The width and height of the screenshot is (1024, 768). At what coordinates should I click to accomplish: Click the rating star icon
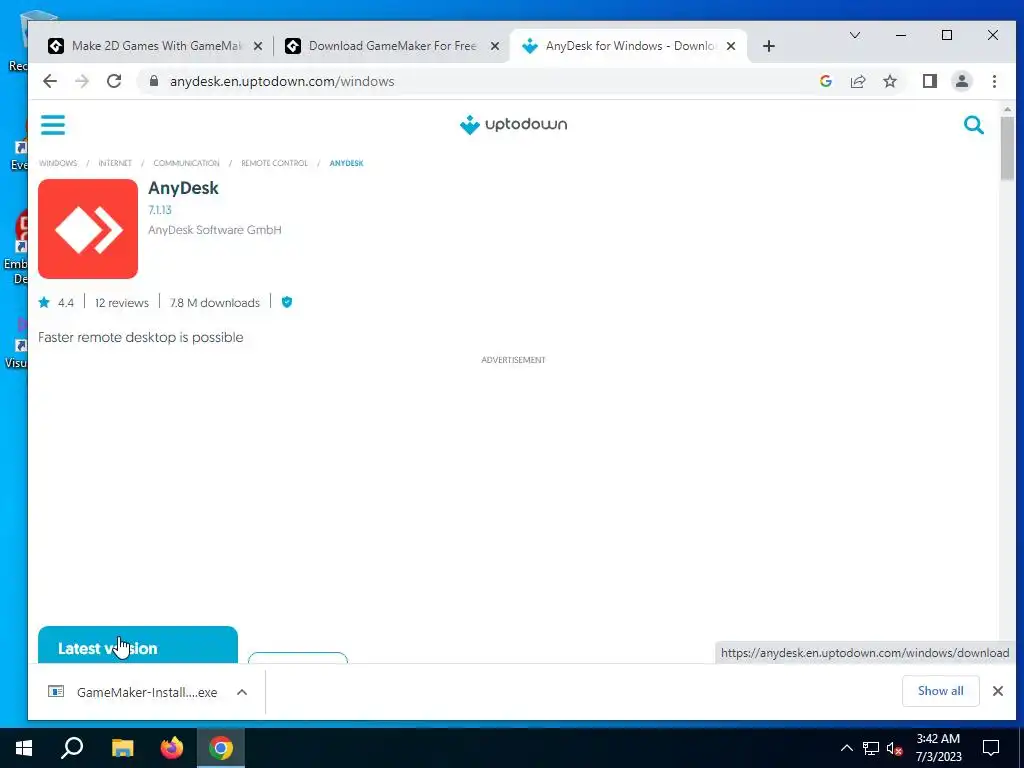44,302
